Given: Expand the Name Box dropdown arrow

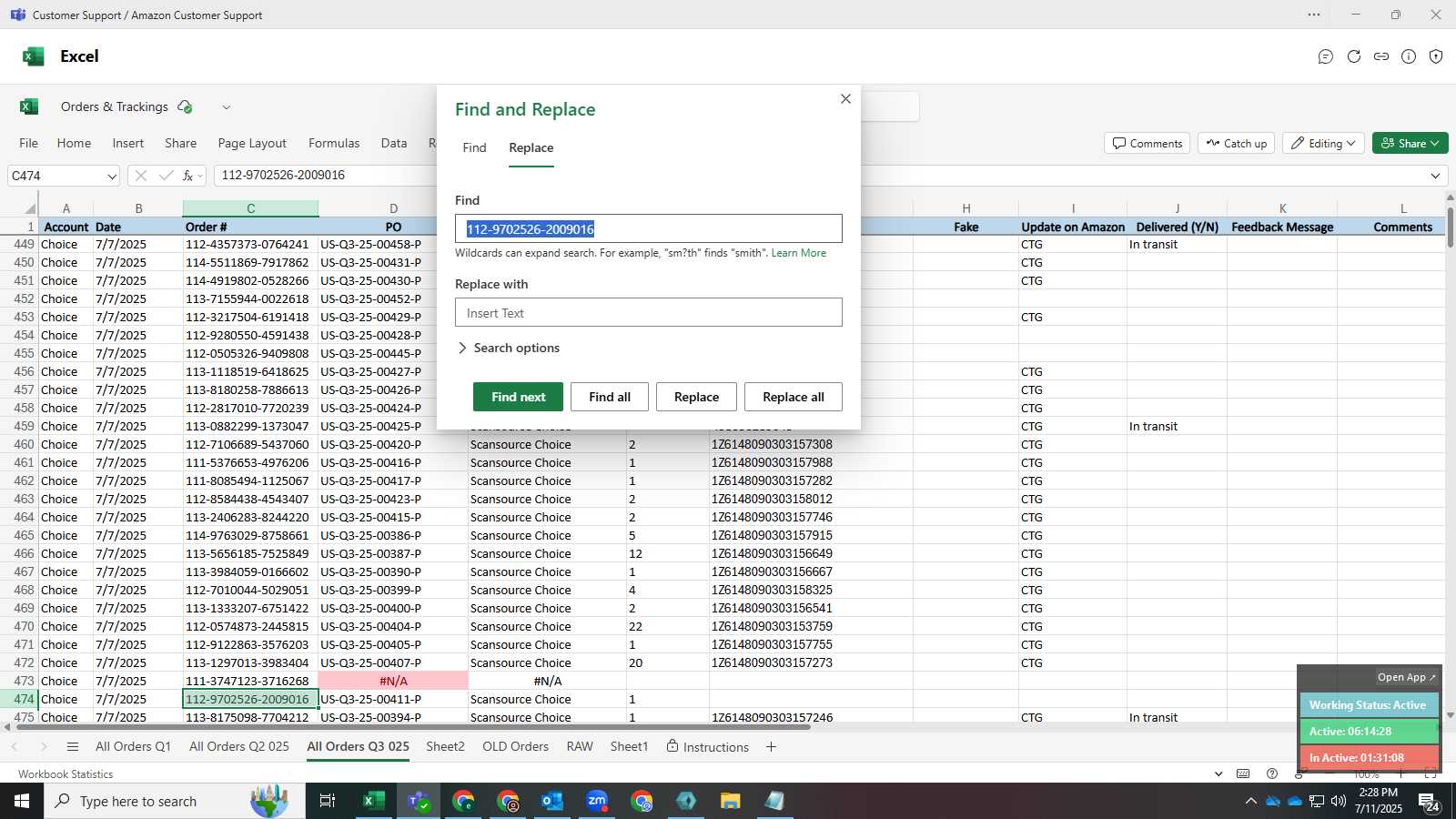Looking at the screenshot, I should tap(112, 176).
